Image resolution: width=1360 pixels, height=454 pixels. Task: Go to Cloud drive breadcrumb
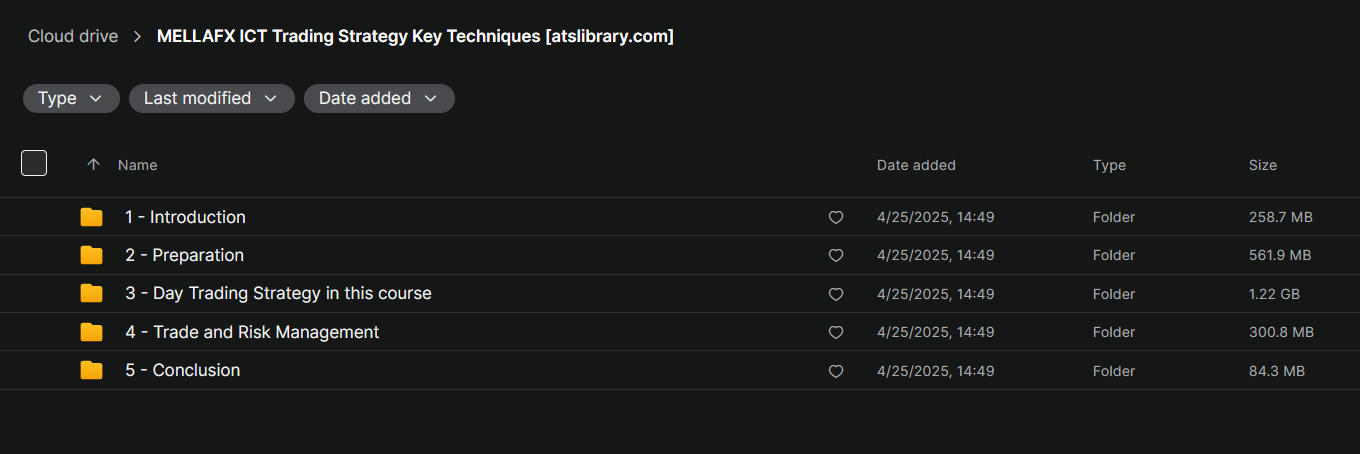[x=73, y=36]
